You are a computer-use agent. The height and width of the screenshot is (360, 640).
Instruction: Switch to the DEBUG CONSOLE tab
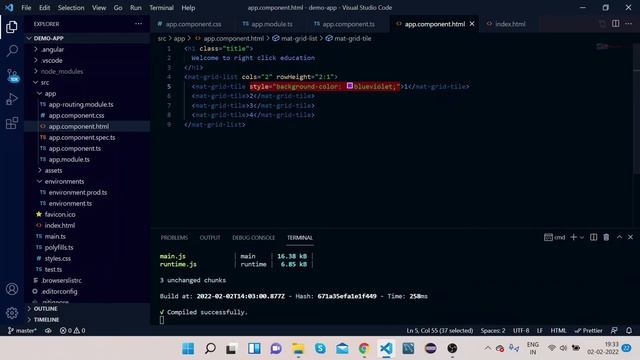point(253,238)
